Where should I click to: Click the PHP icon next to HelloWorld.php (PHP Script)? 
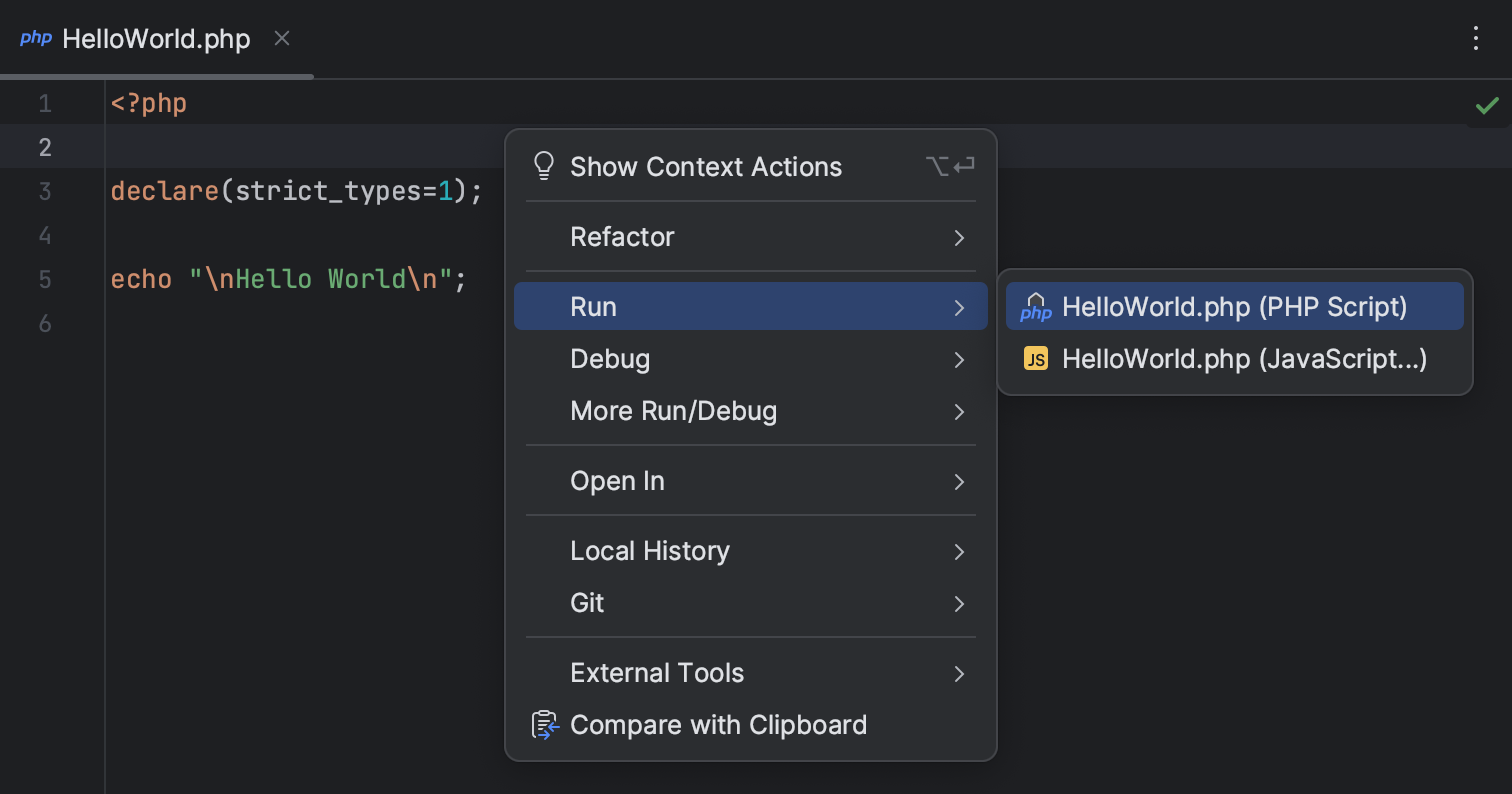pos(1036,307)
